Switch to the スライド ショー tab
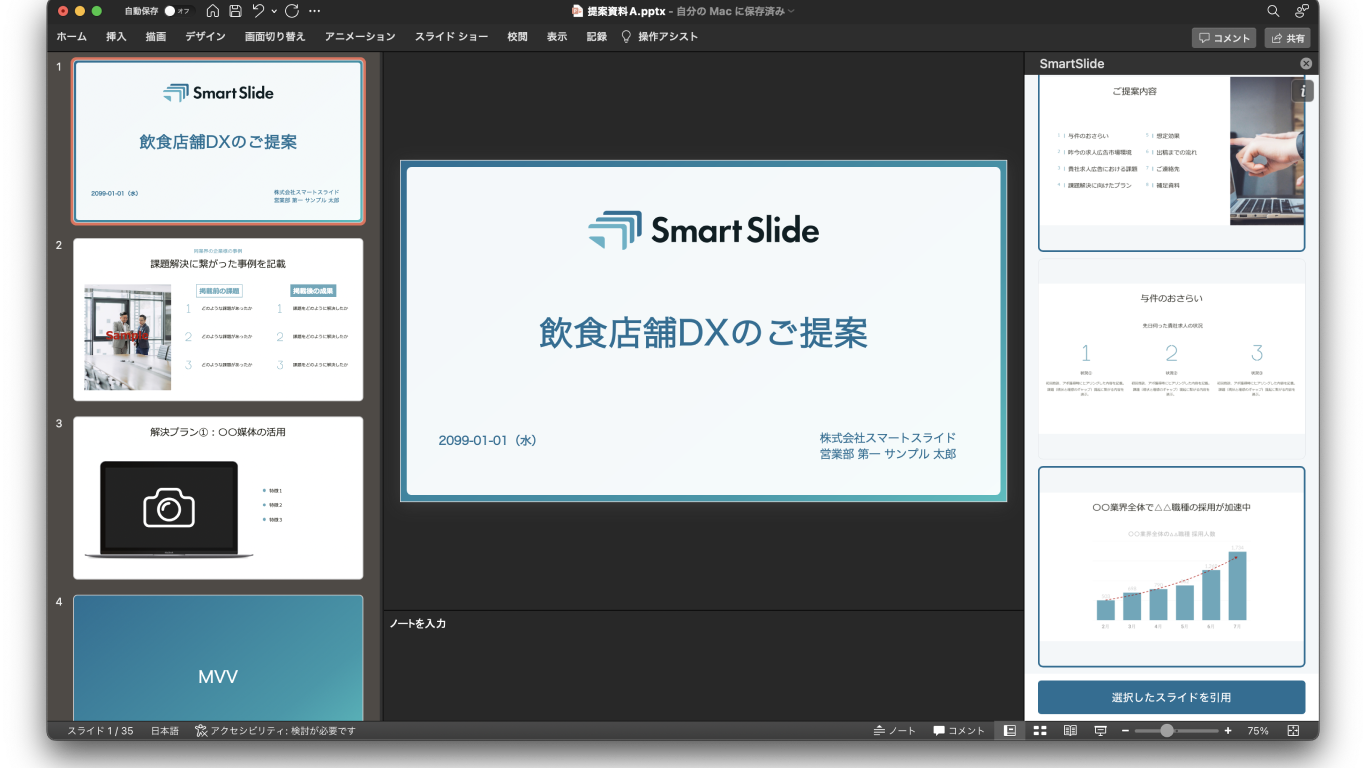1366x768 pixels. (452, 37)
